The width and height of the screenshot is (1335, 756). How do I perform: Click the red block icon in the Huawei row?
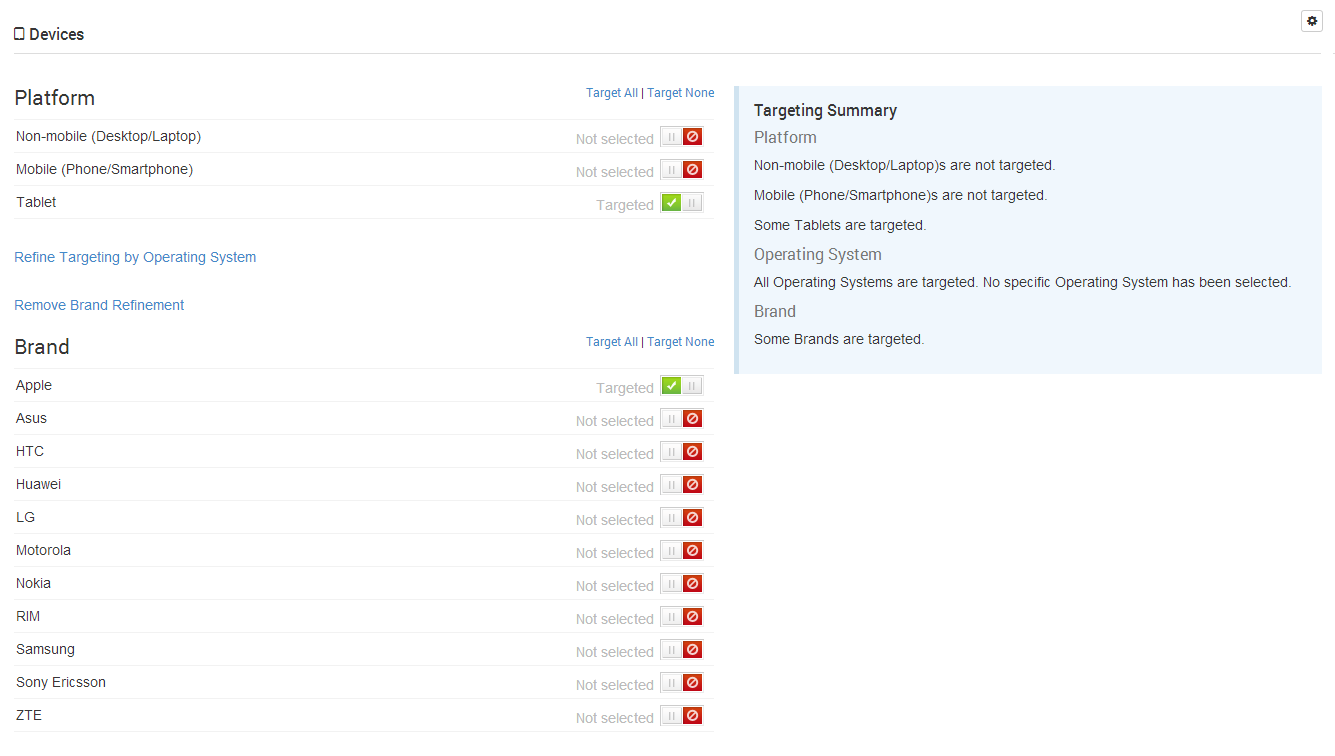point(692,485)
